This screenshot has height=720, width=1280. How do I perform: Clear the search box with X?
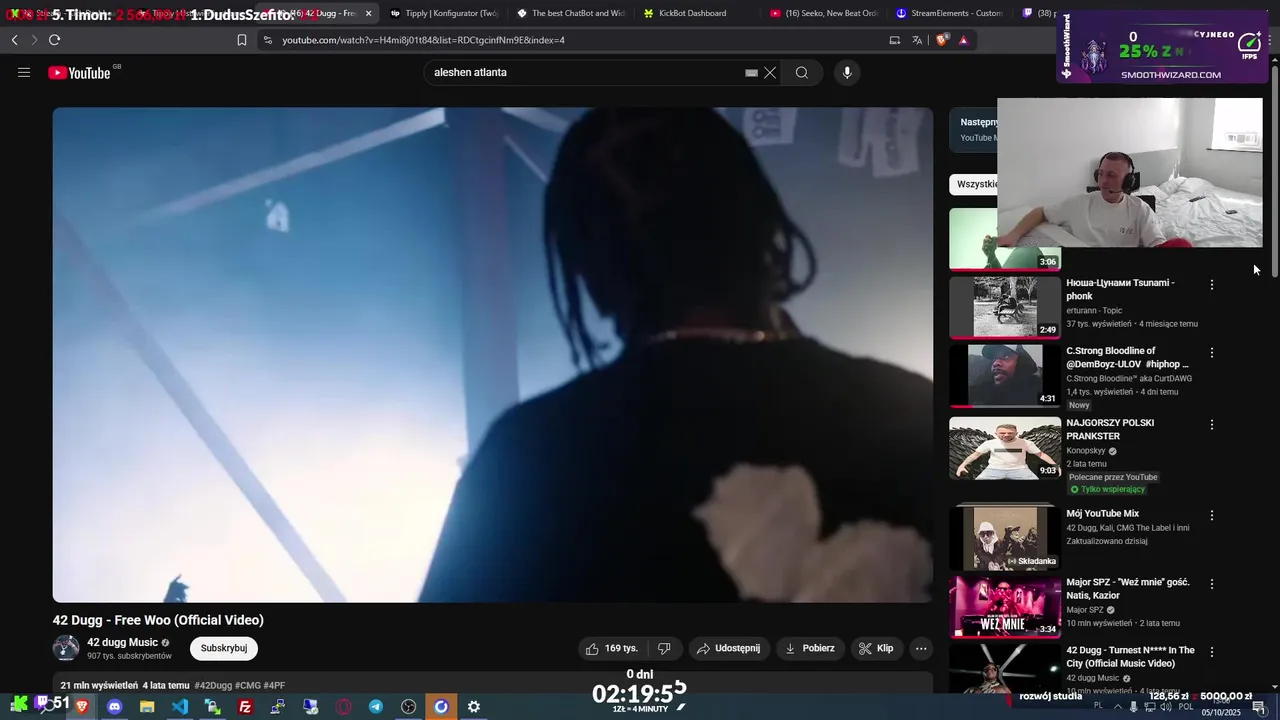tap(770, 72)
